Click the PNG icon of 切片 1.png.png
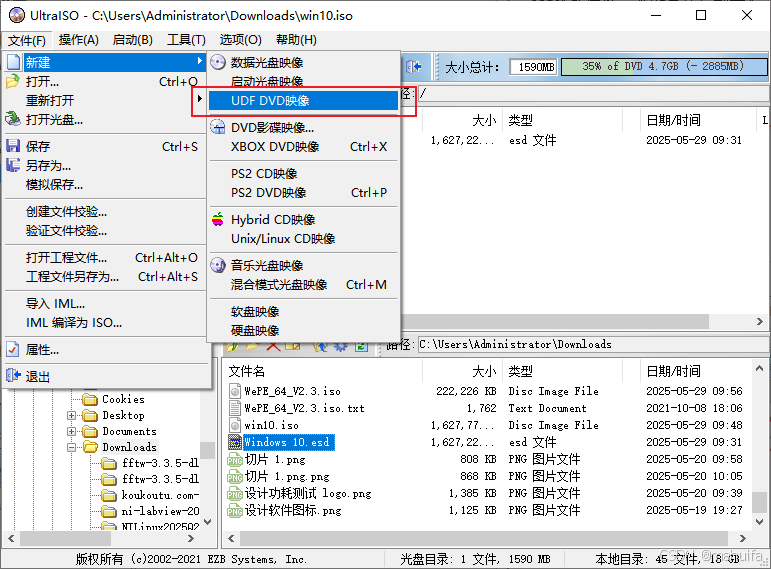 pyautogui.click(x=235, y=476)
